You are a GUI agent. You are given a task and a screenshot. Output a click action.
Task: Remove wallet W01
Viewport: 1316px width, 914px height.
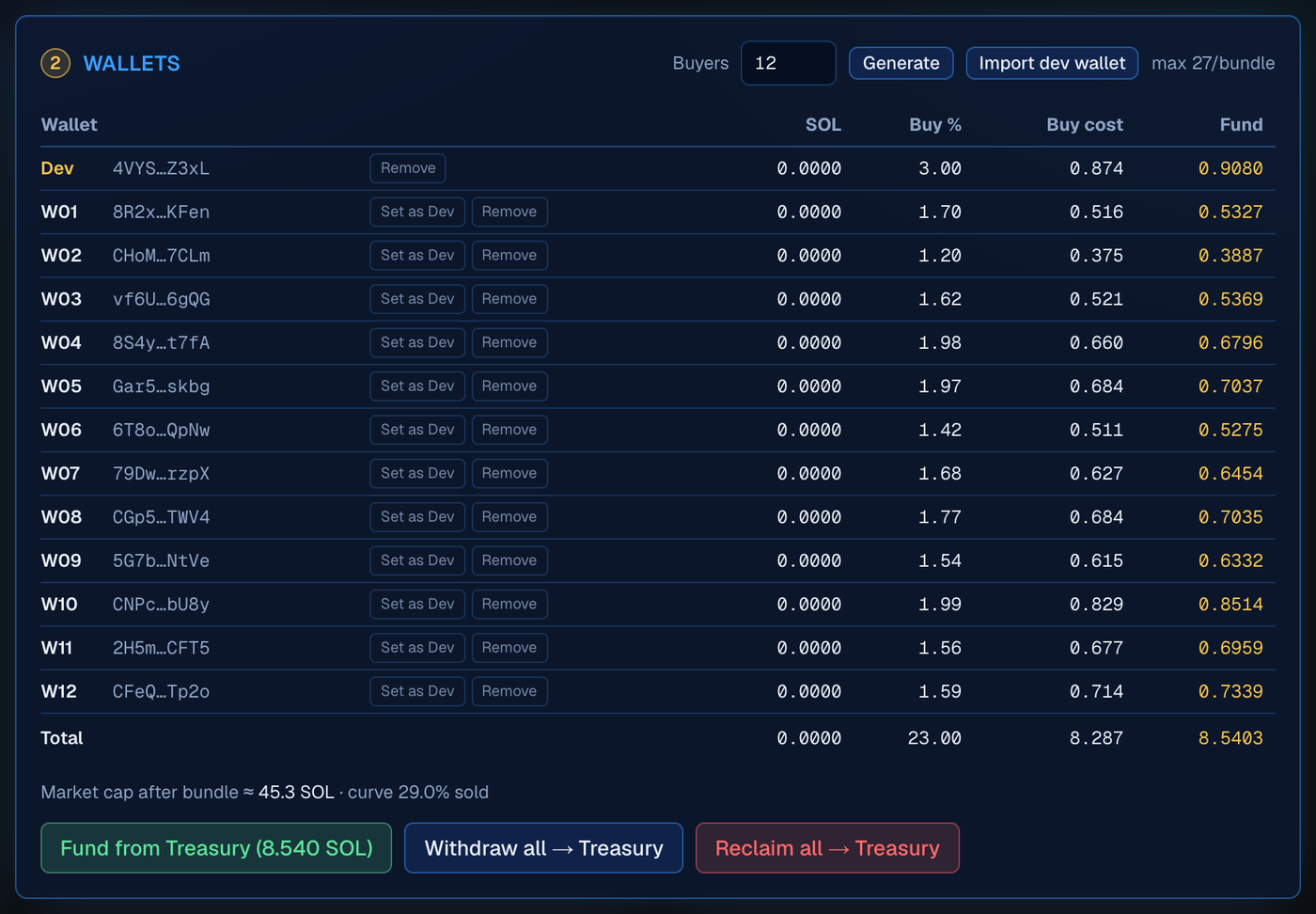(509, 212)
